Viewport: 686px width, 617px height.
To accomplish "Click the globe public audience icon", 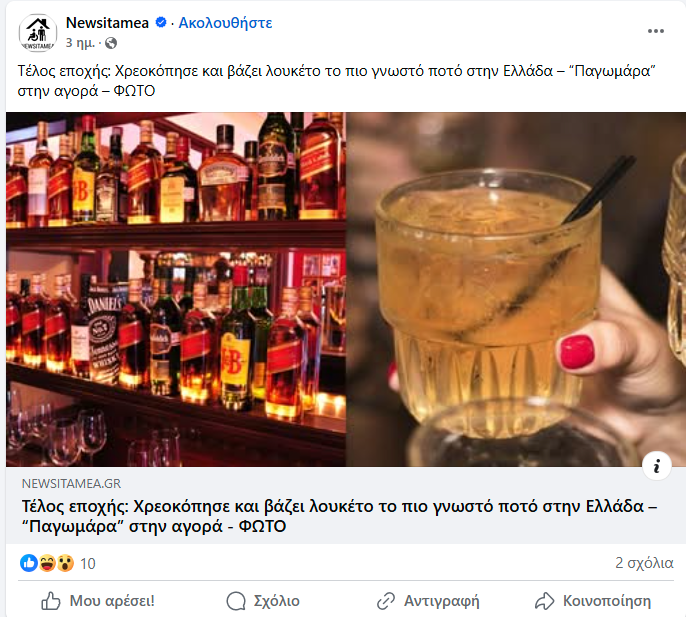I will pos(111,43).
